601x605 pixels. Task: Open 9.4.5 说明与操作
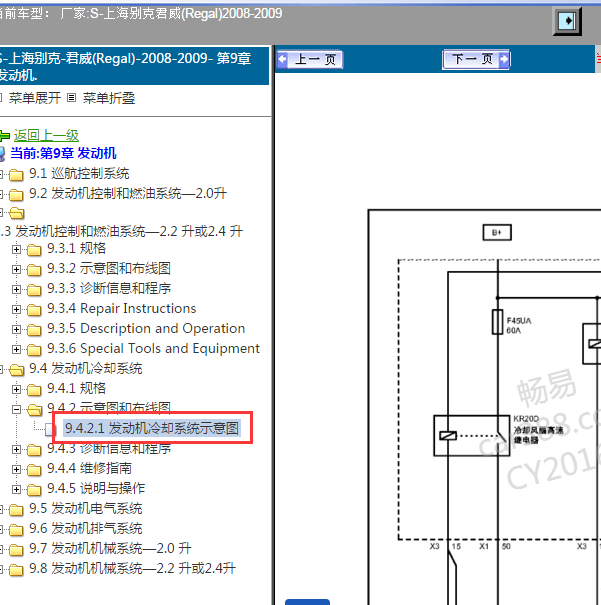coord(96,488)
